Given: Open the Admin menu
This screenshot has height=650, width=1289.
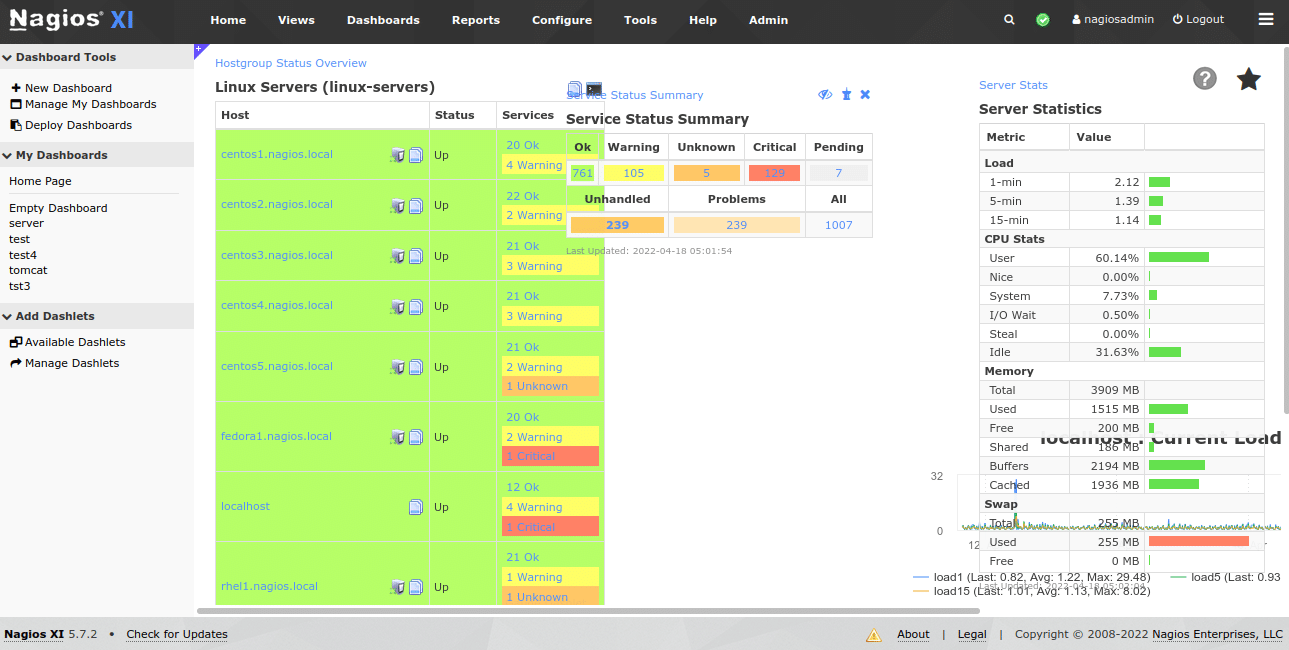Looking at the screenshot, I should pyautogui.click(x=768, y=20).
